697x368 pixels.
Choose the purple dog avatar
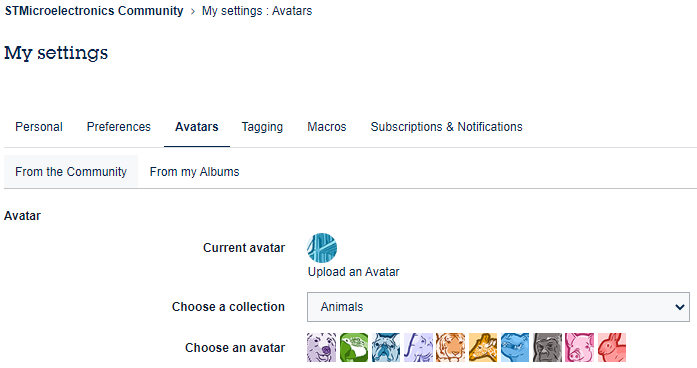(321, 348)
